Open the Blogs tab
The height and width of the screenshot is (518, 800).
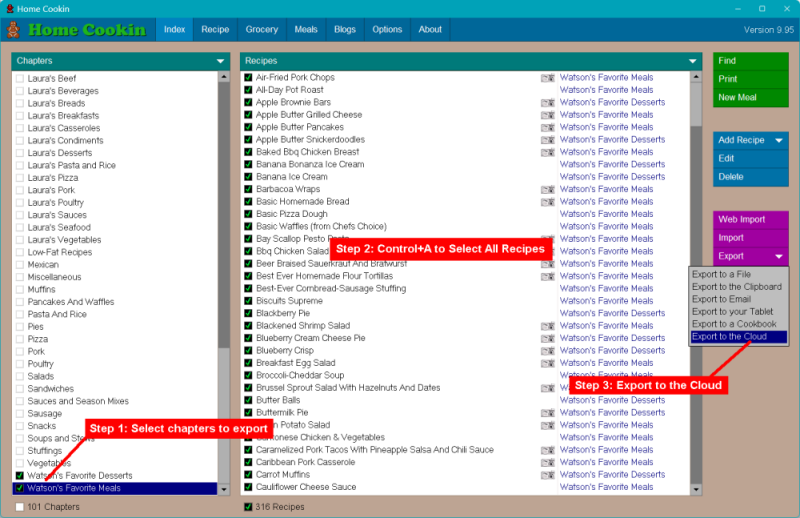click(345, 30)
